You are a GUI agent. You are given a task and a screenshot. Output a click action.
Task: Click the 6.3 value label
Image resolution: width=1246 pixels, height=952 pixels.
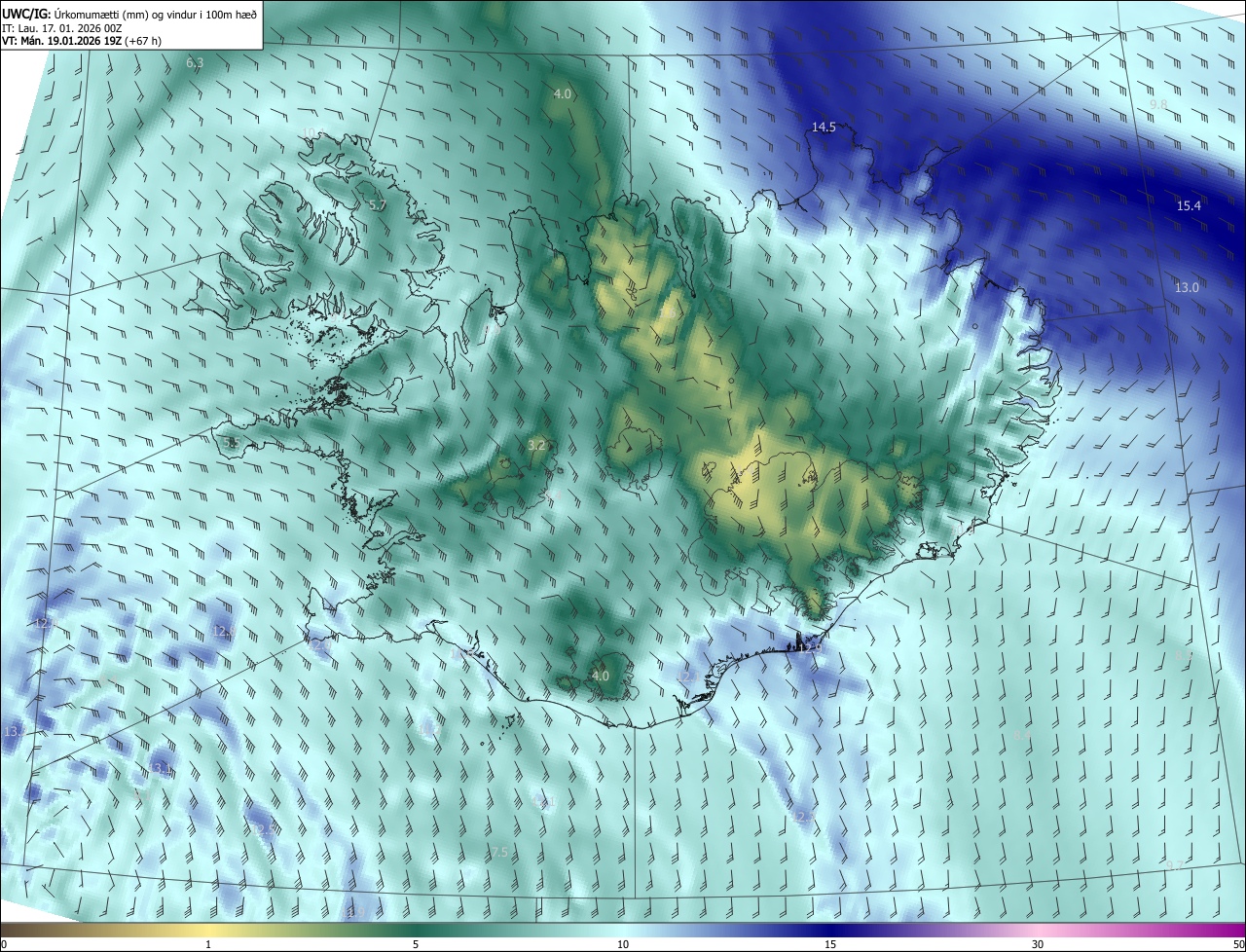195,63
